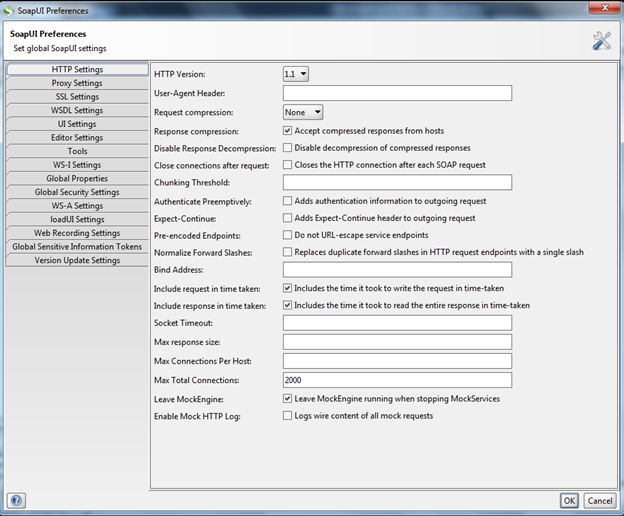
Task: Expand the Request compression dropdown
Action: click(303, 112)
